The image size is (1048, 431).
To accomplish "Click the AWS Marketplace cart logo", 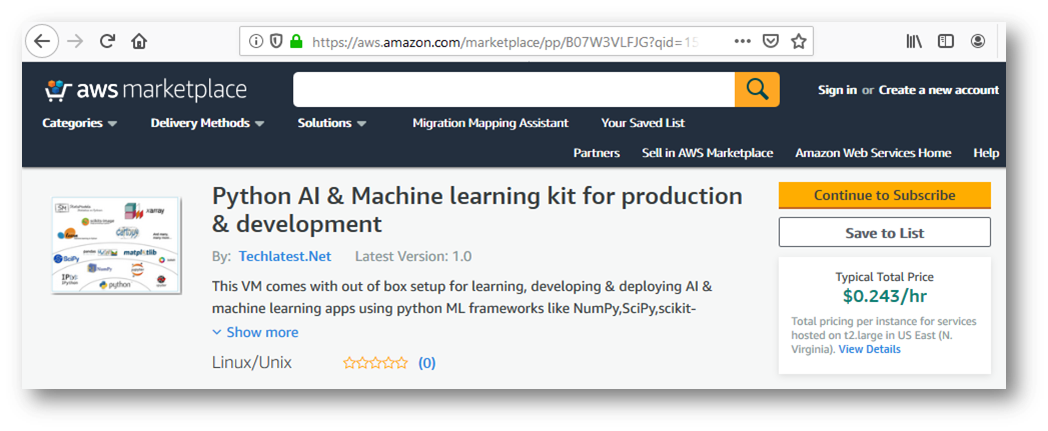I will [x=146, y=90].
